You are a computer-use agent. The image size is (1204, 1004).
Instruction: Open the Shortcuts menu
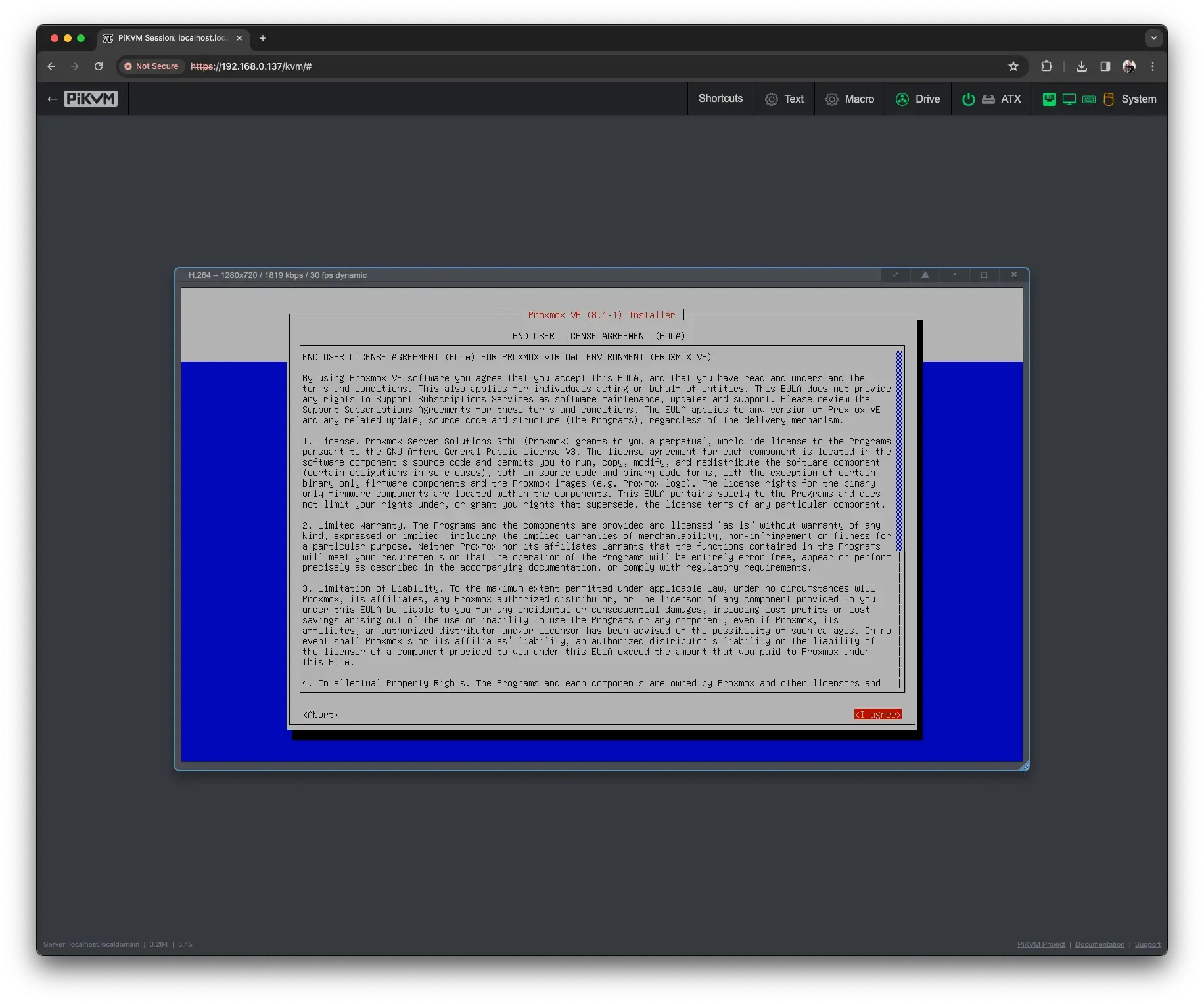[x=720, y=99]
